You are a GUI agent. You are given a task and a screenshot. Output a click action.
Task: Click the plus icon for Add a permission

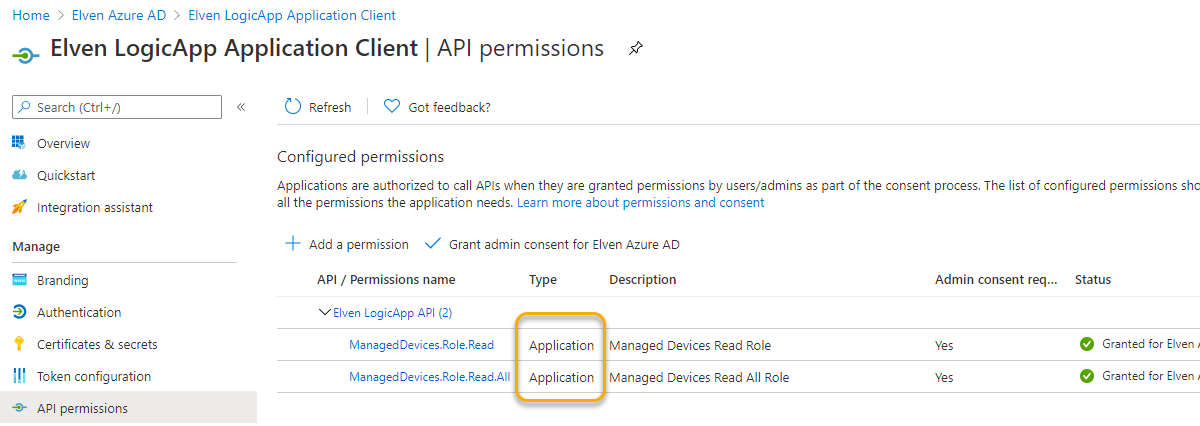[293, 243]
